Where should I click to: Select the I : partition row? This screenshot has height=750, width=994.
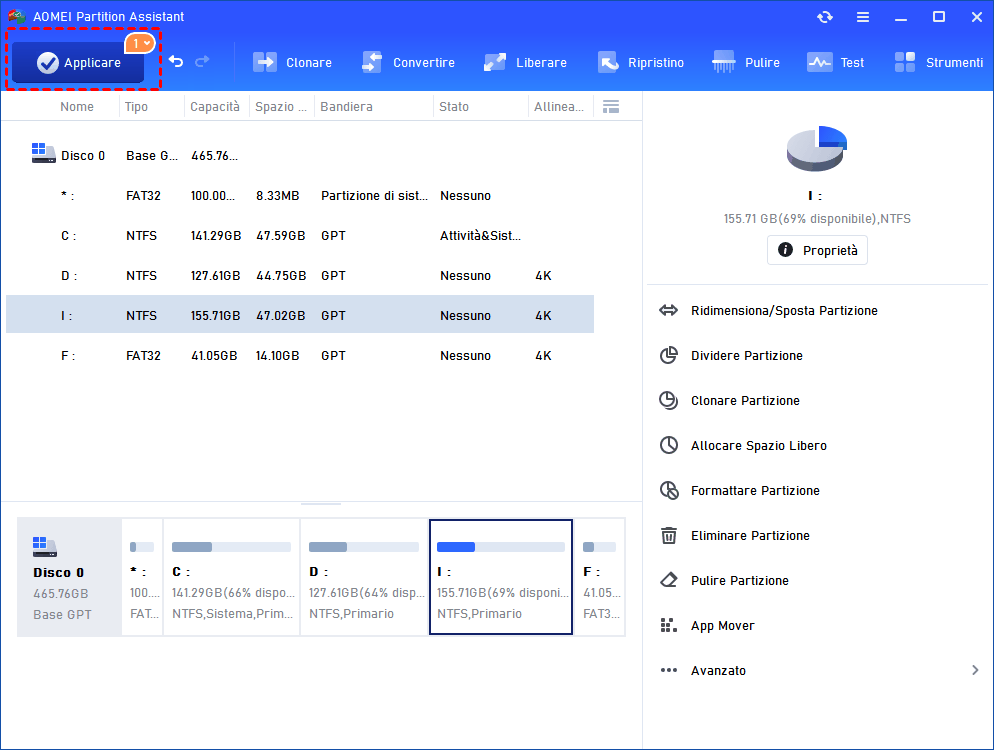pos(300,315)
